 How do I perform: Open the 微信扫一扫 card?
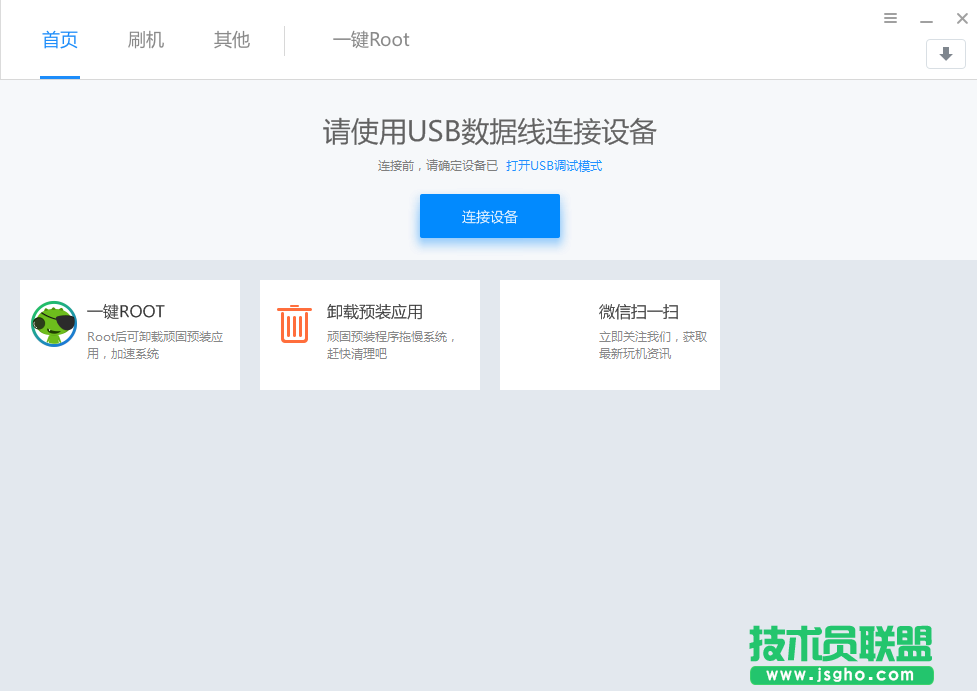click(609, 334)
